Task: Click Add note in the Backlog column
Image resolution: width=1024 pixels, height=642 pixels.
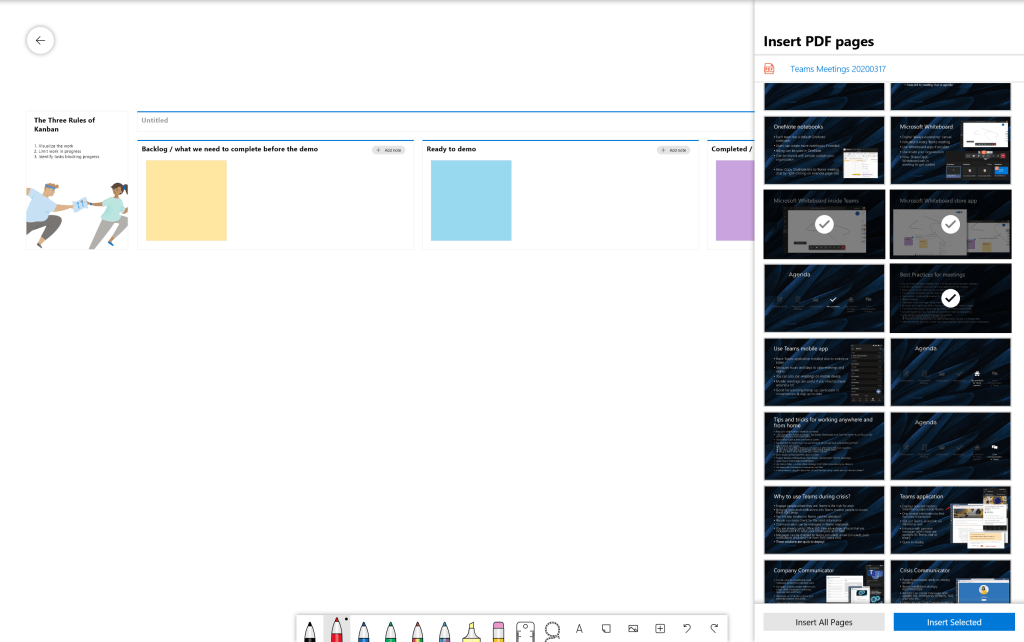Action: coord(388,150)
